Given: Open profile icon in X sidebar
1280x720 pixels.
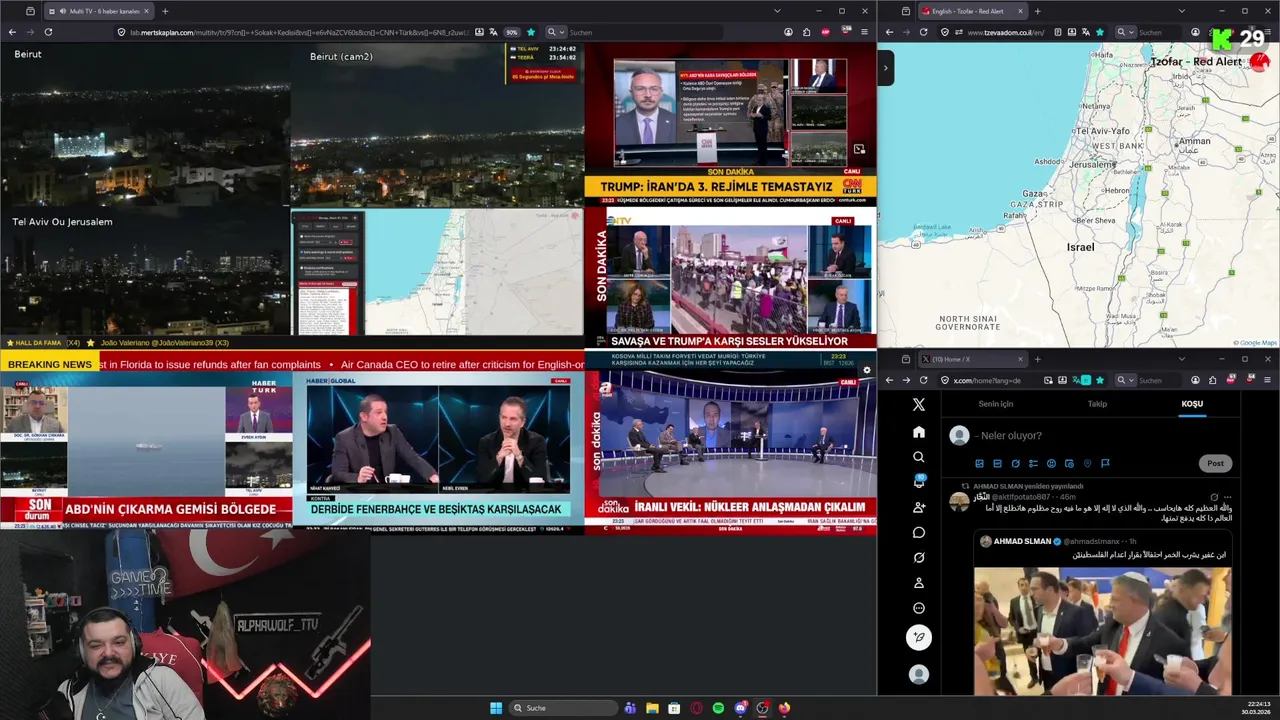Looking at the screenshot, I should click(x=919, y=583).
